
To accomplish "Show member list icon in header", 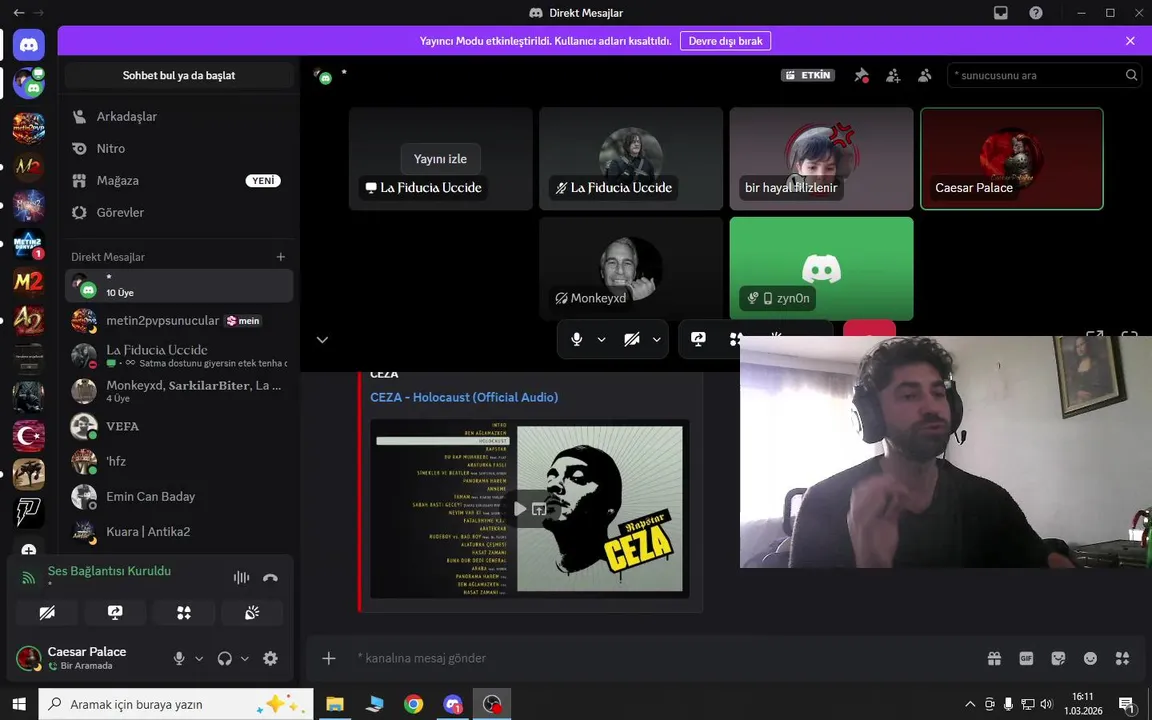I will coord(925,75).
